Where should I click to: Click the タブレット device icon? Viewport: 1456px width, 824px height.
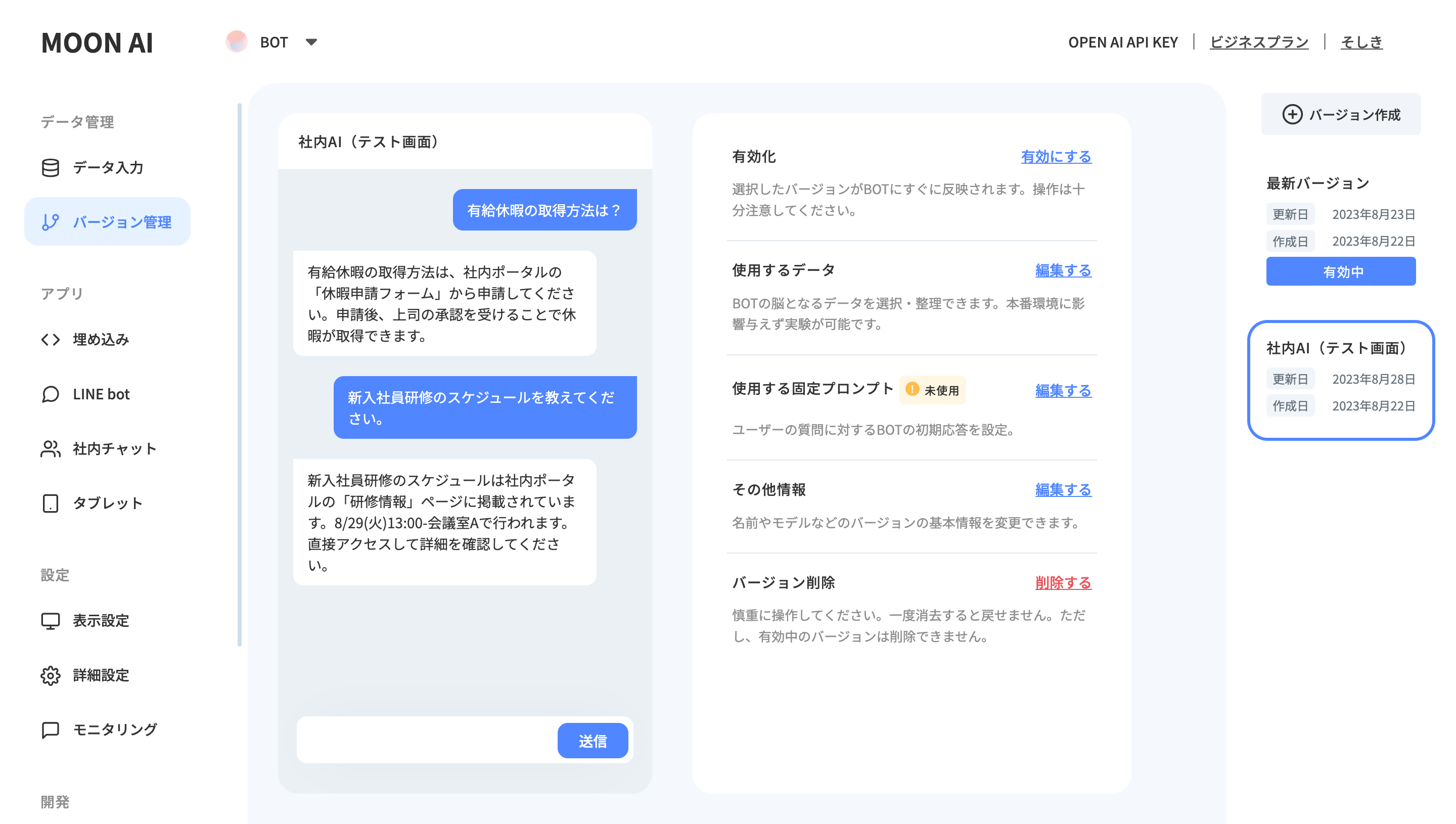[51, 503]
